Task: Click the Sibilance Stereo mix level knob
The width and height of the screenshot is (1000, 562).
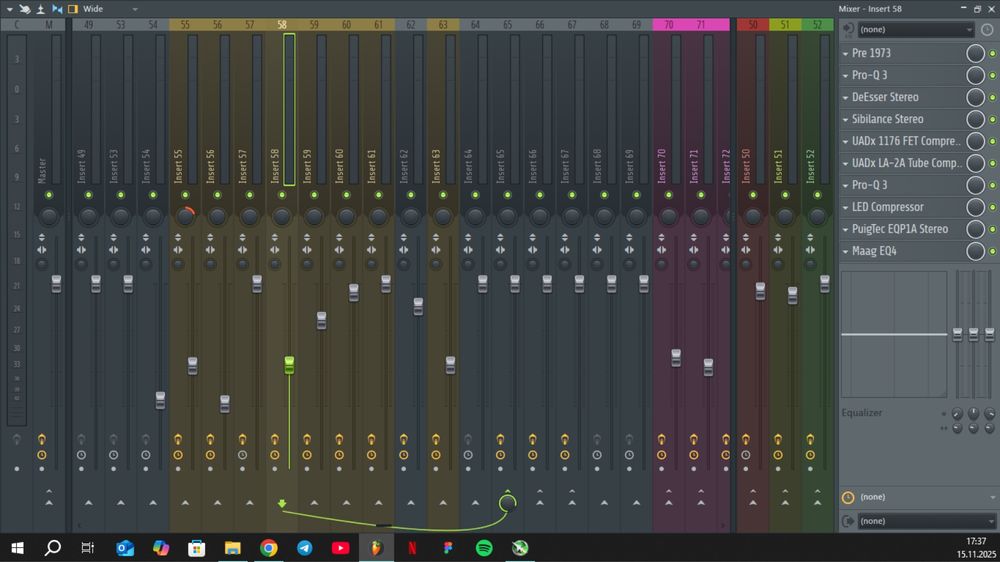Action: point(975,119)
